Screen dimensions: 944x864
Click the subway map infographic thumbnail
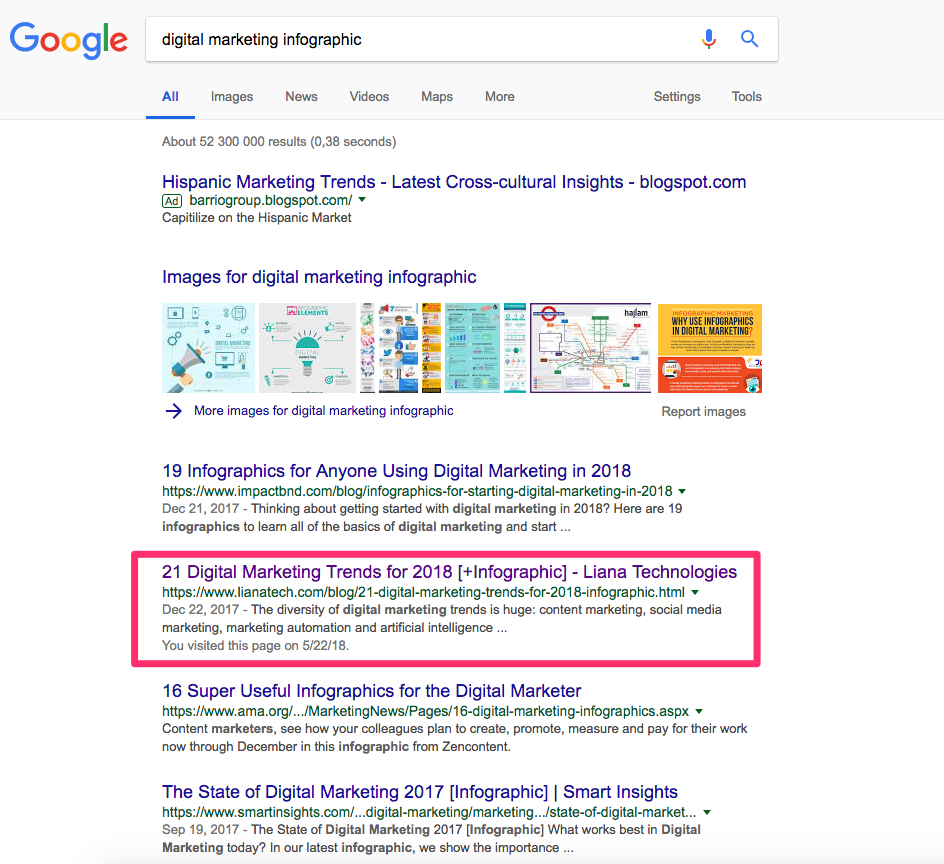click(590, 348)
